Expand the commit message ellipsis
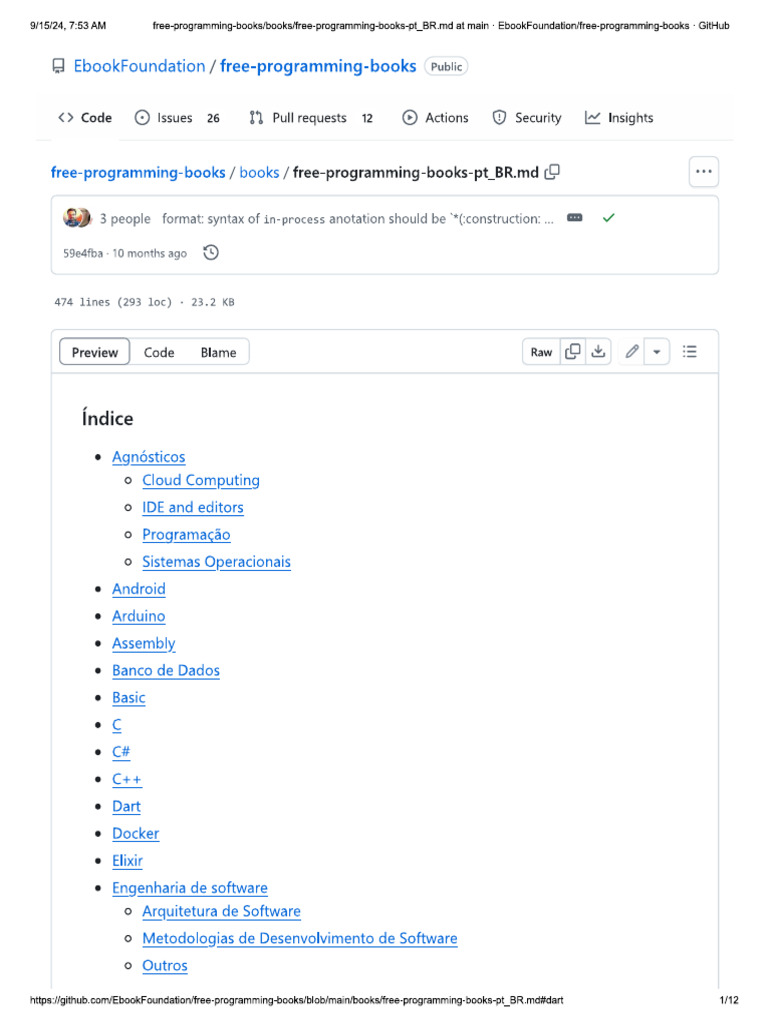 pos(575,218)
